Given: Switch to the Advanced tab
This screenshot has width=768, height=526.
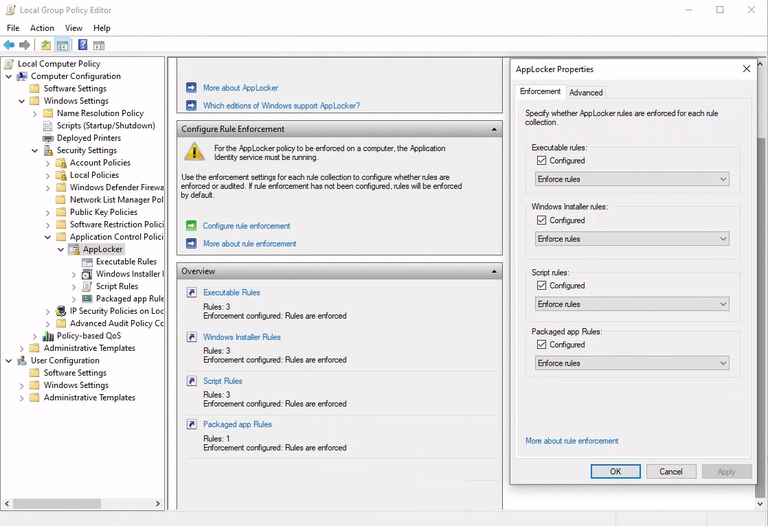Looking at the screenshot, I should 586,92.
